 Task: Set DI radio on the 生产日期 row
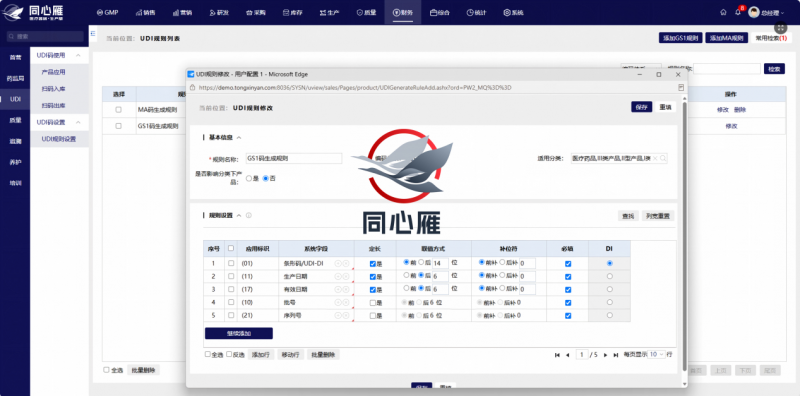tap(610, 276)
